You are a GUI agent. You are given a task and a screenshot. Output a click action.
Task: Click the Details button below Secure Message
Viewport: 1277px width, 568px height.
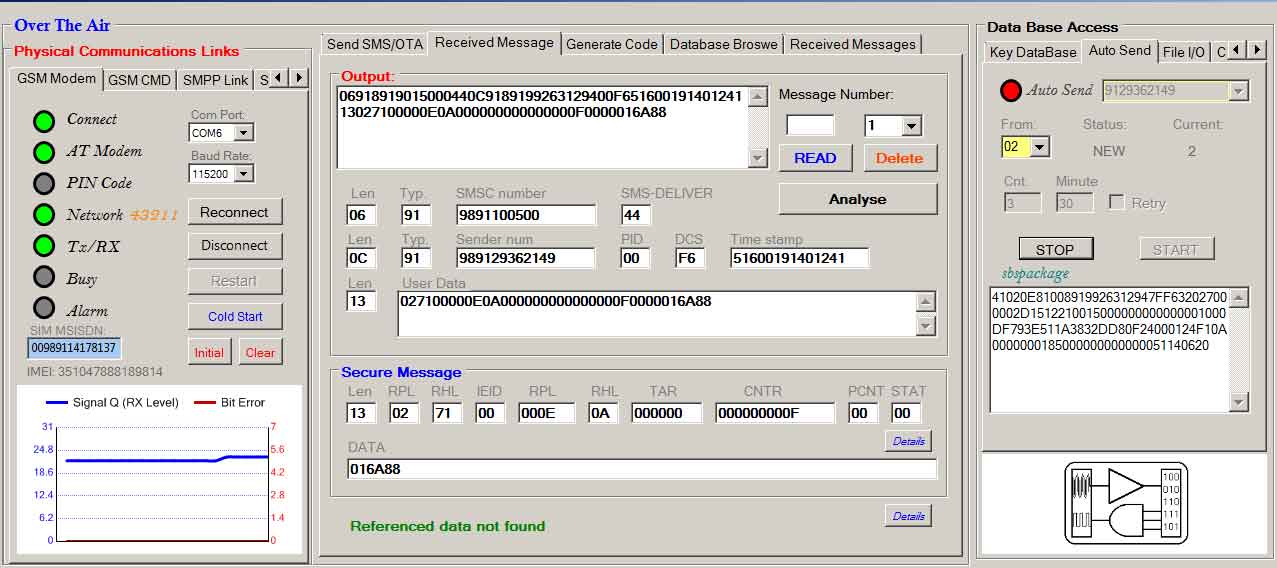pyautogui.click(x=908, y=516)
